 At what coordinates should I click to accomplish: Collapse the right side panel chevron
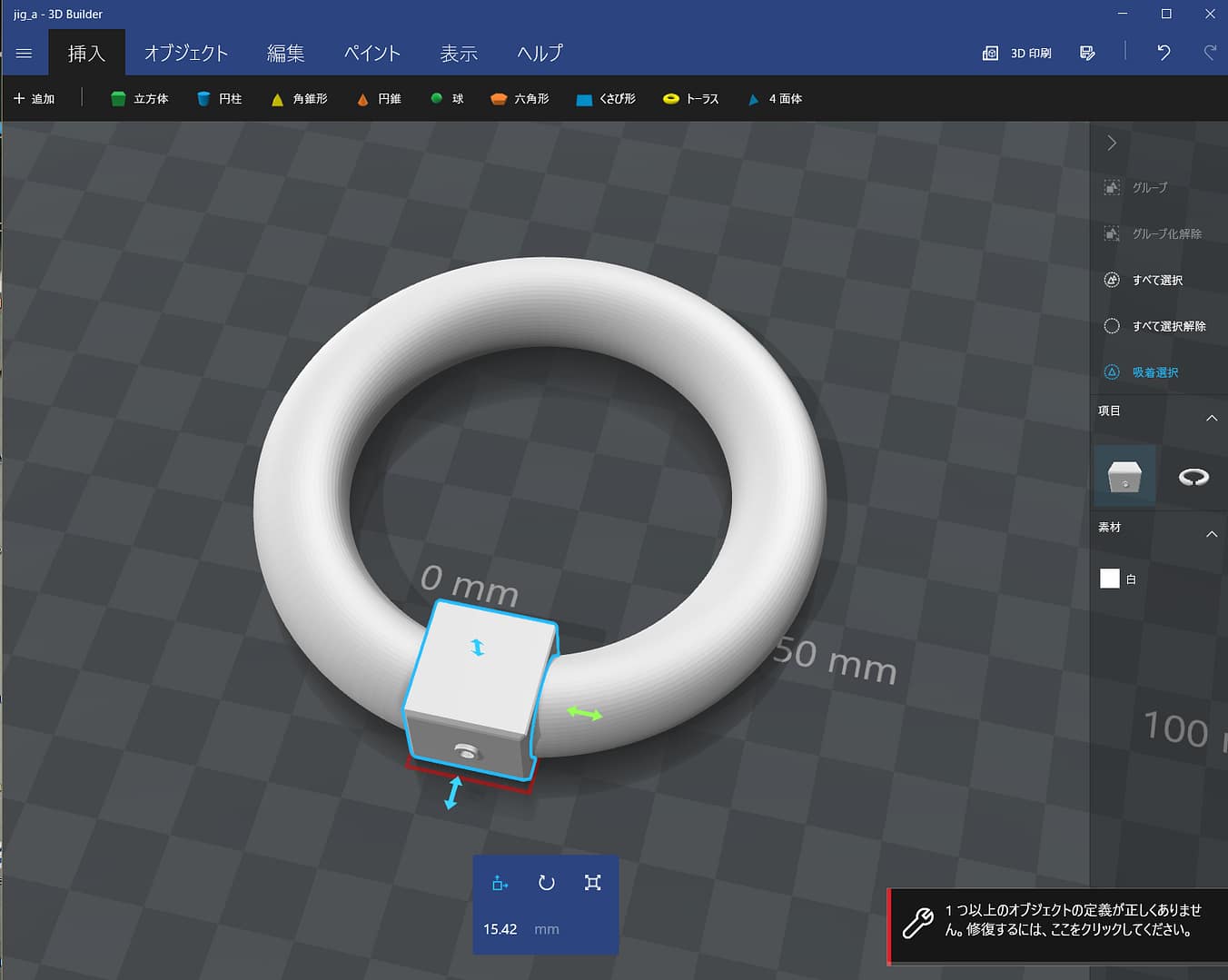pos(1112,143)
